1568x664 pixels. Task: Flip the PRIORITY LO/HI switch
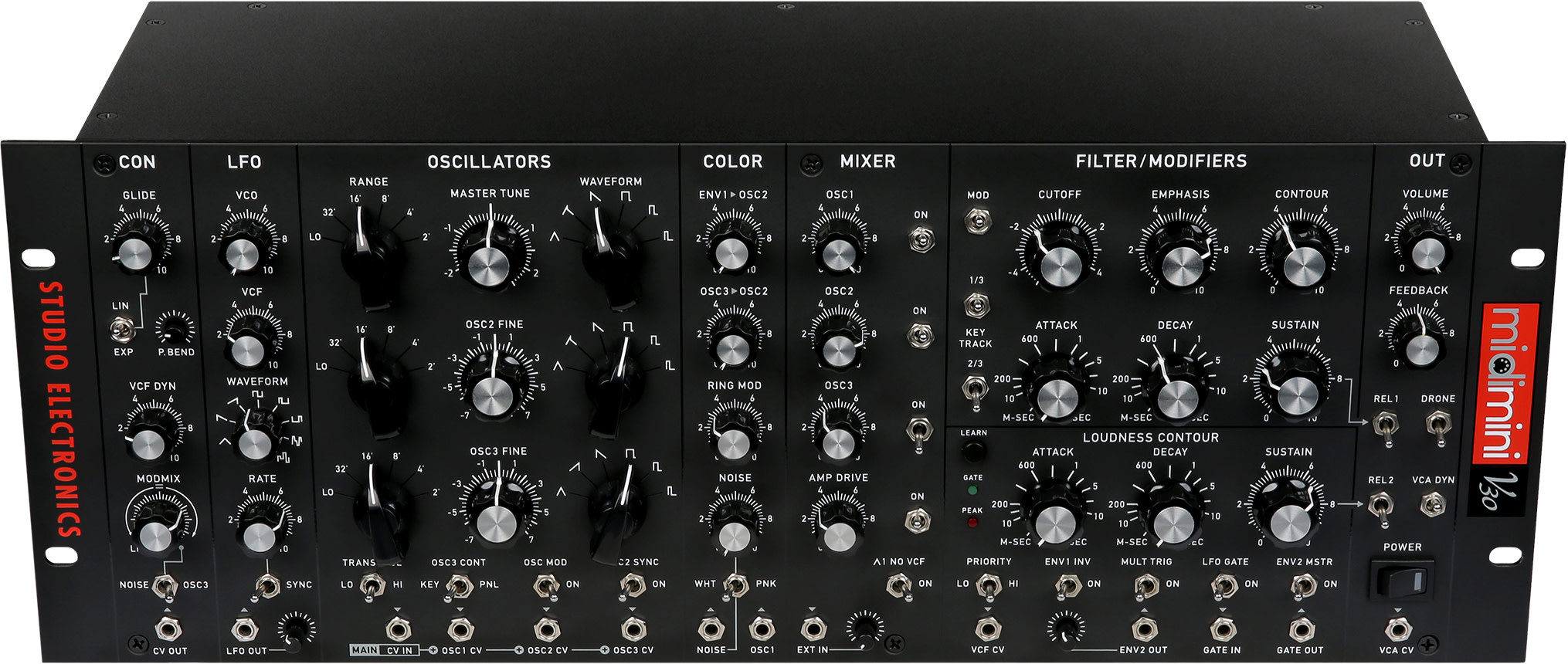pos(988,587)
